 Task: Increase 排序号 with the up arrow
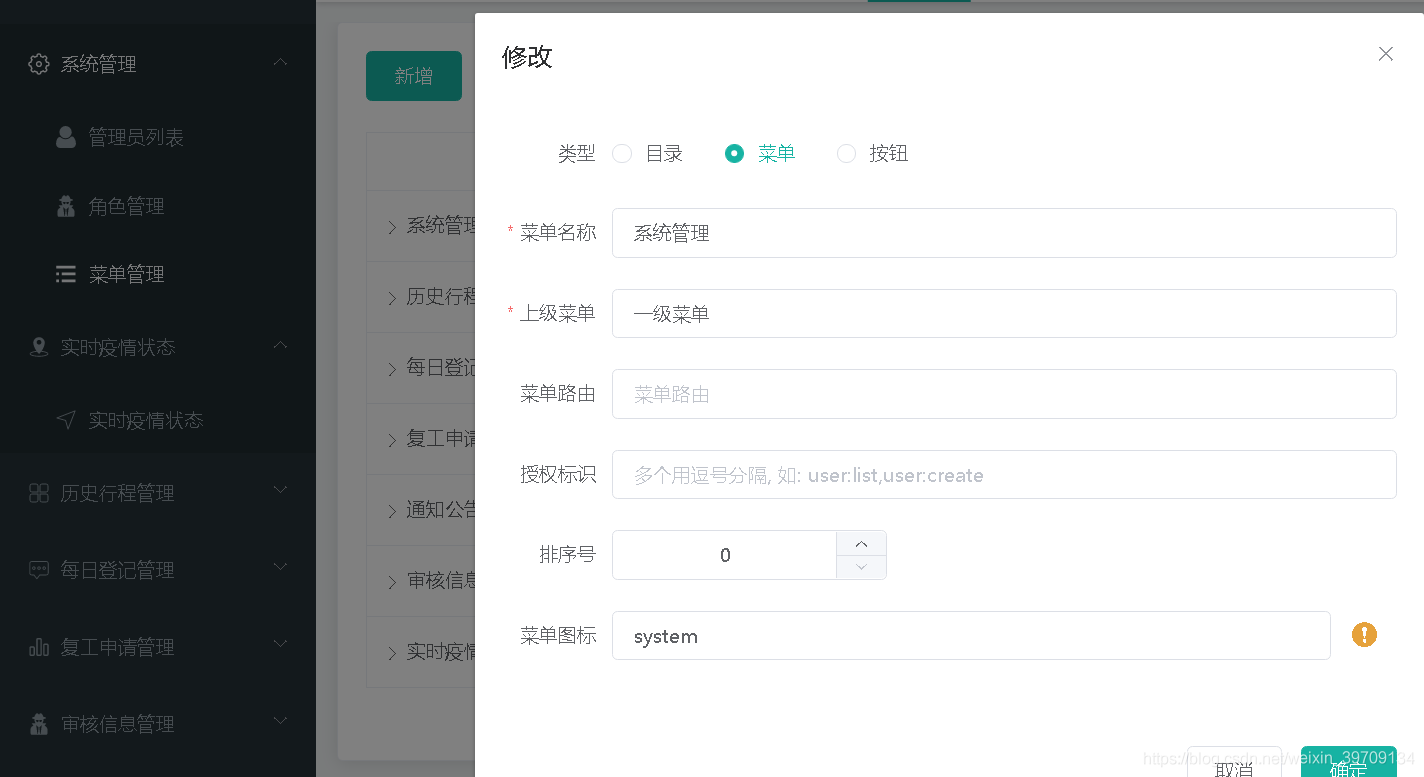coord(861,543)
